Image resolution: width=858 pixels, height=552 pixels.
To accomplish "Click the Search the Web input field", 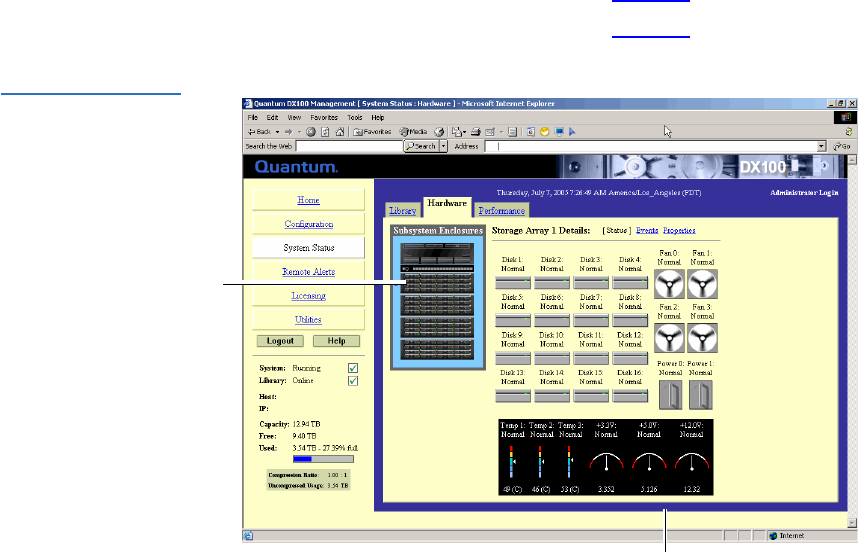I will 349,147.
